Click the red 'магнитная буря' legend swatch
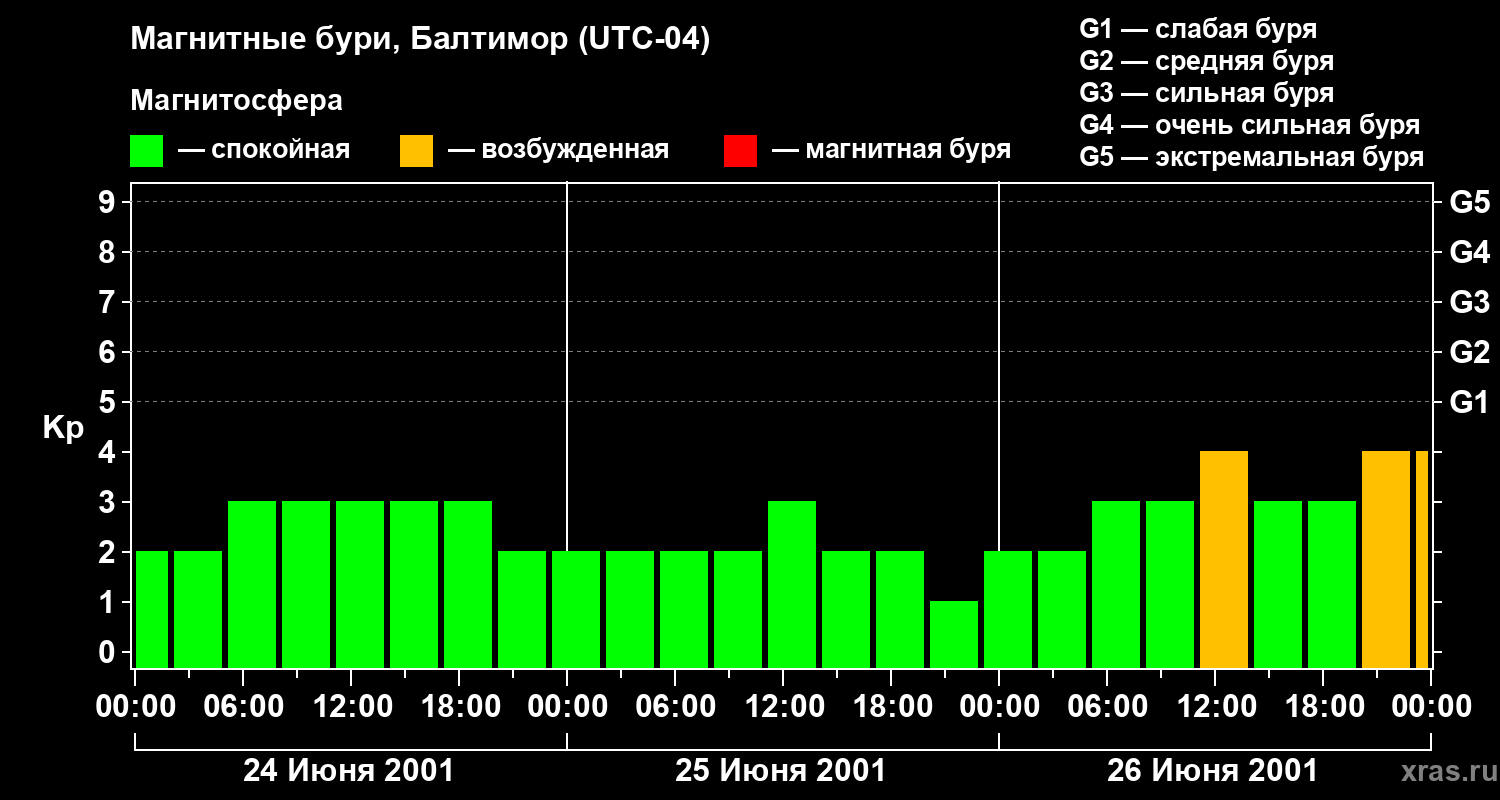 (740, 151)
